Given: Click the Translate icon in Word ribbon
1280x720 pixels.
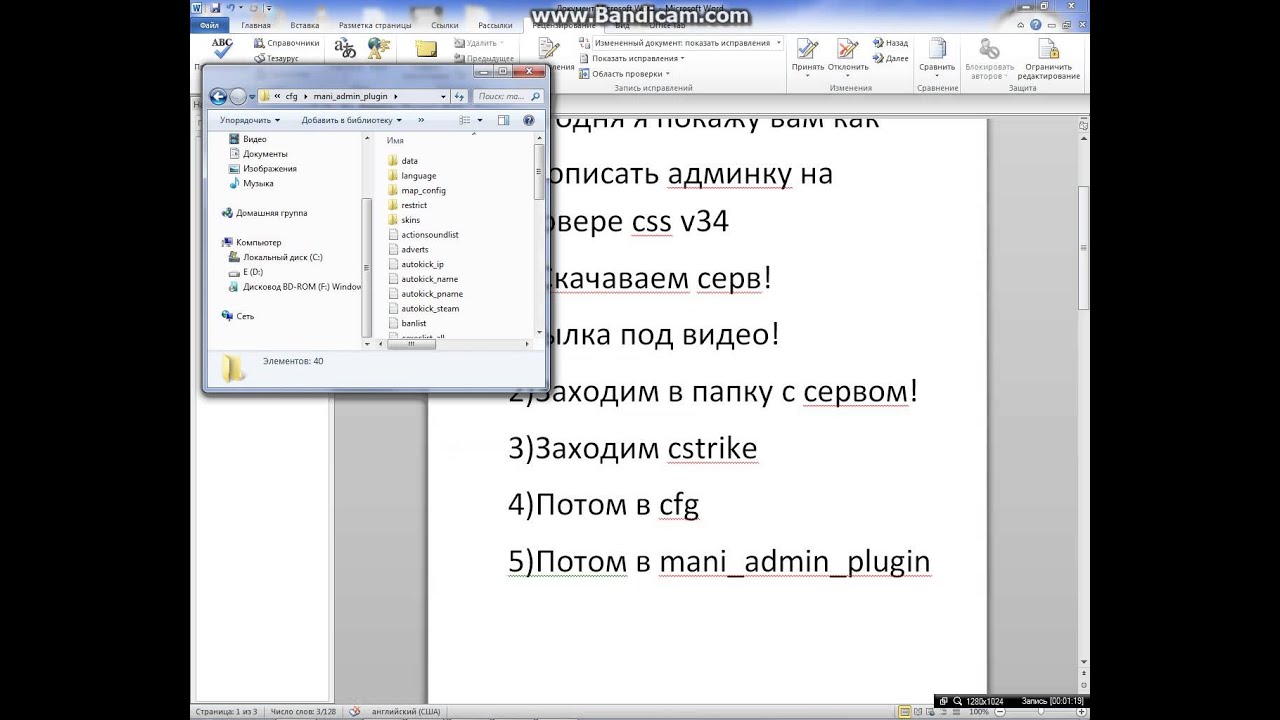Looking at the screenshot, I should click(345, 47).
